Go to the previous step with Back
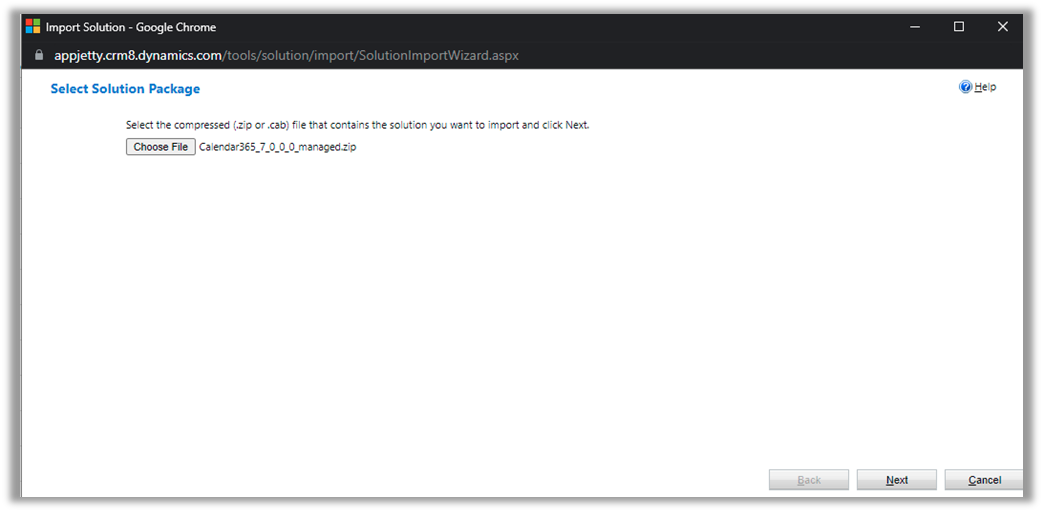This screenshot has height=512, width=1044. 808,480
